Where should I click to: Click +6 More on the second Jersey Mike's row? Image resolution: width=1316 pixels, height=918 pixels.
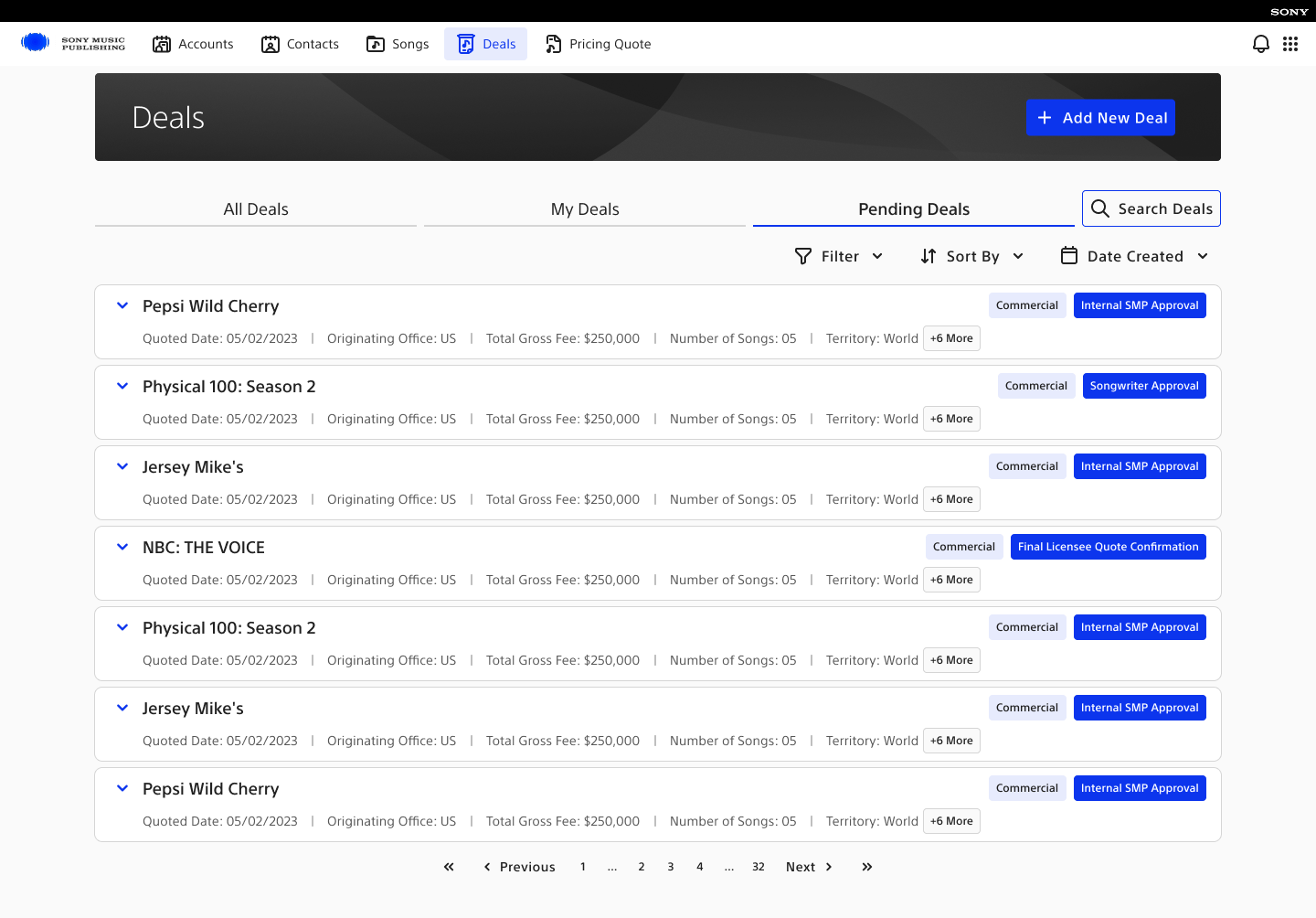click(x=951, y=741)
